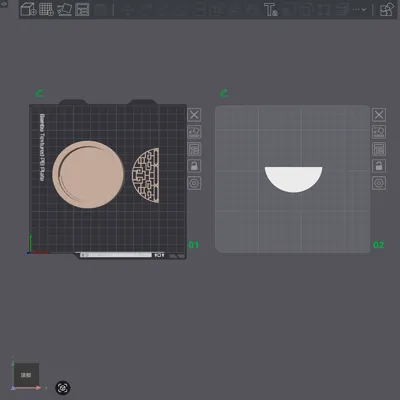Edit plate 01 name with green pencil

[x=40, y=93]
